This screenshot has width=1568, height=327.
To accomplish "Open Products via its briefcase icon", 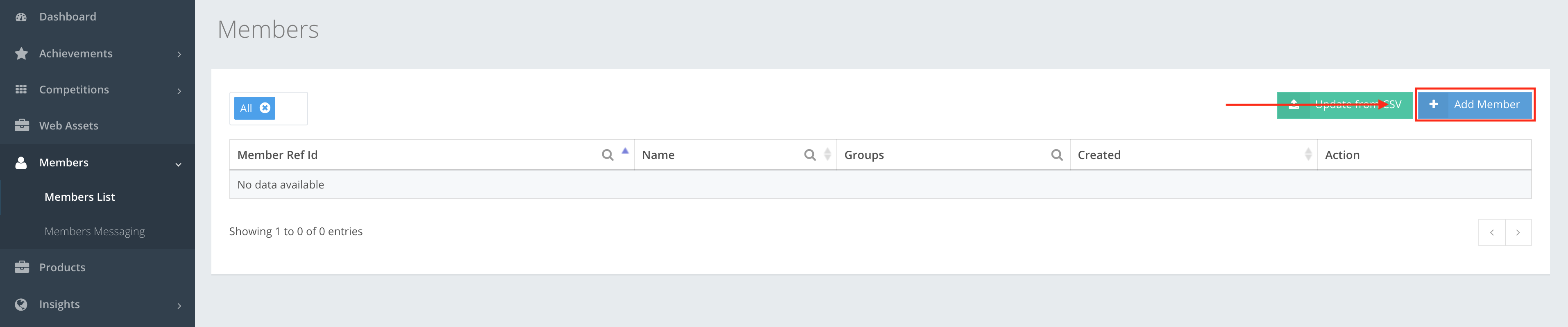I will click(x=22, y=267).
